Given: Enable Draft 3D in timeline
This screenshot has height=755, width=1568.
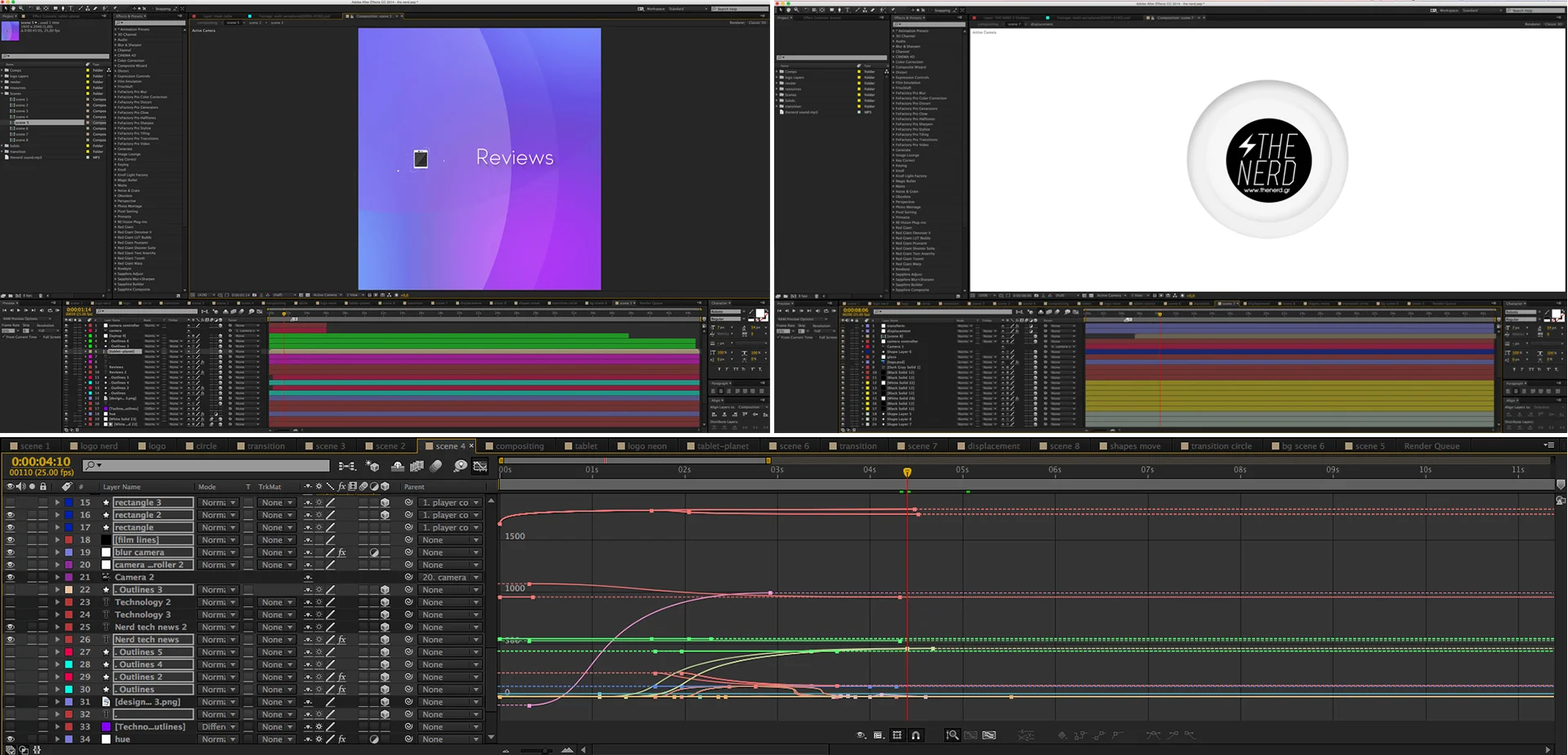Looking at the screenshot, I should [373, 466].
